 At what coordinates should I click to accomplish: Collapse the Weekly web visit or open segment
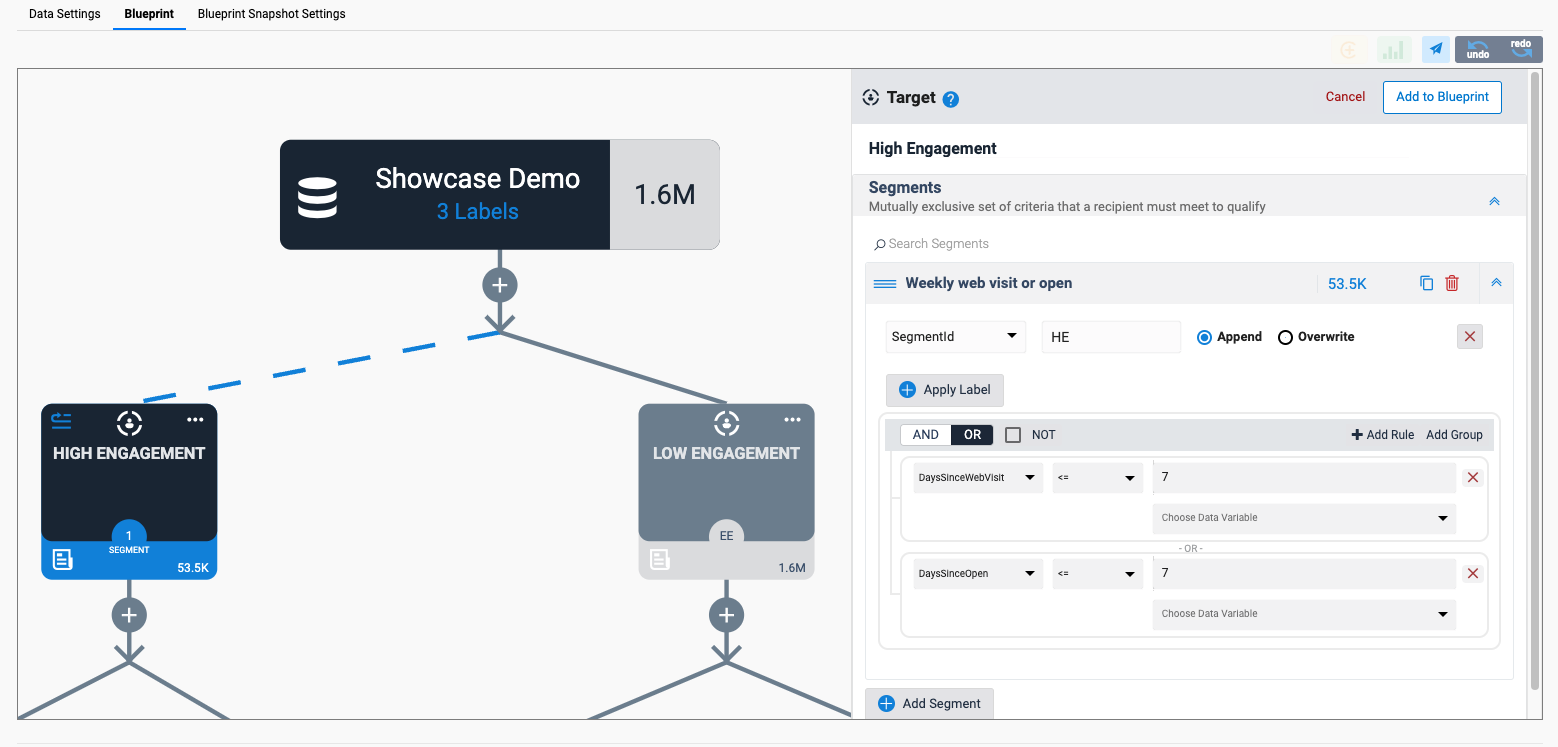pos(1496,283)
